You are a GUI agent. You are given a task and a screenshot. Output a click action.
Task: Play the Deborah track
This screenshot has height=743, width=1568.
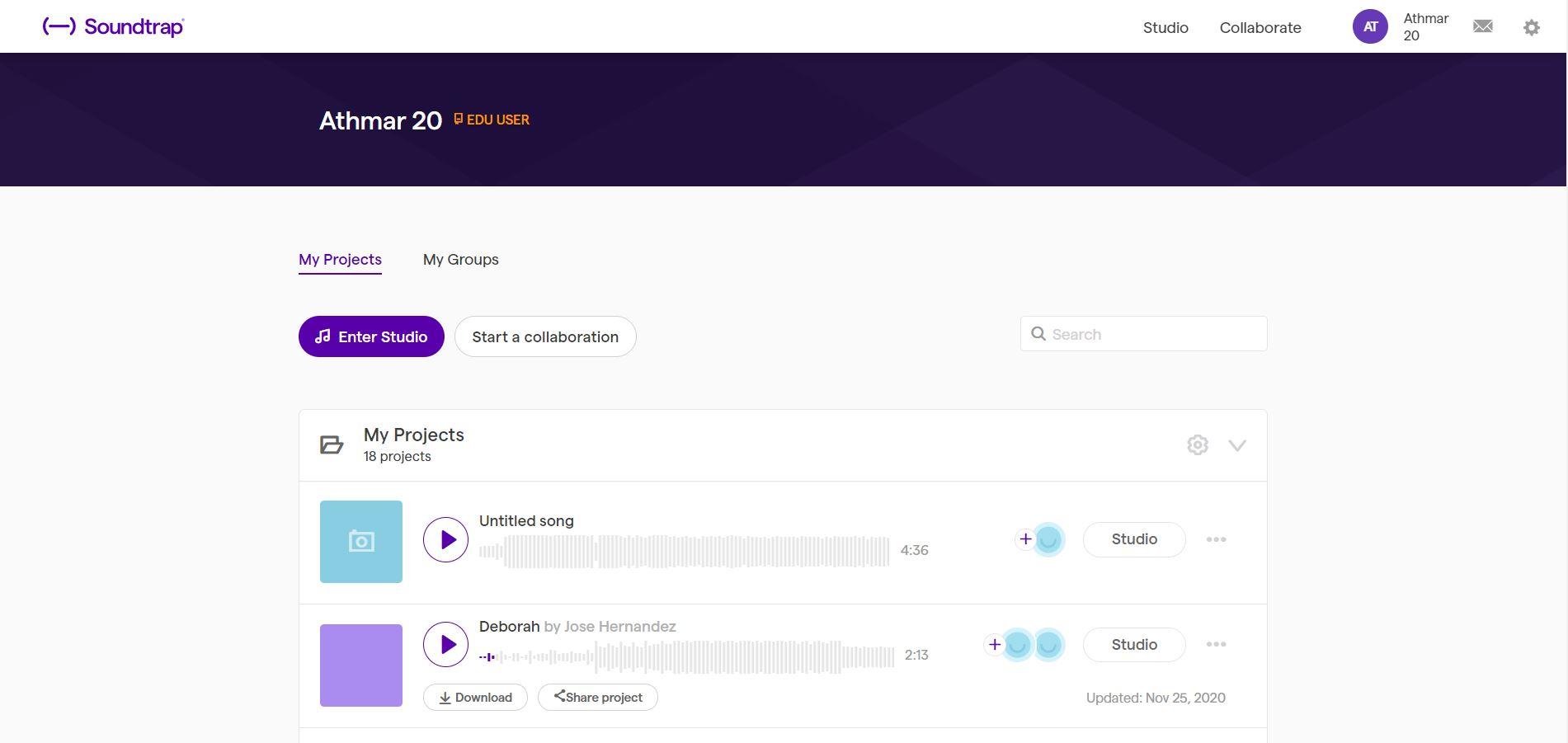pyautogui.click(x=445, y=644)
